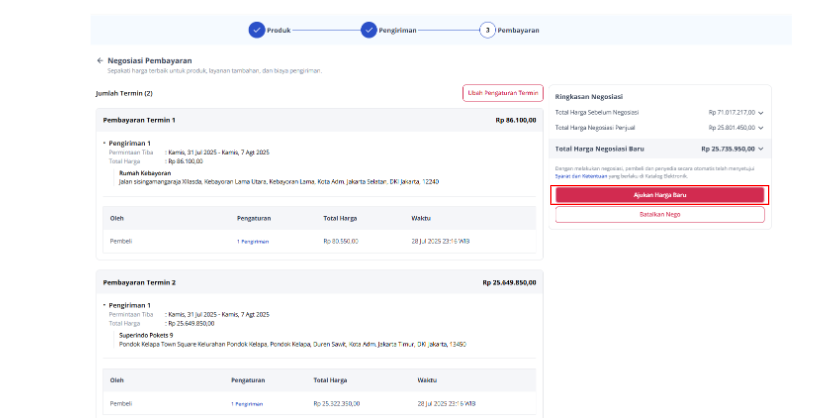
Task: Click Pembayaran Termin 2 header row
Action: point(320,283)
